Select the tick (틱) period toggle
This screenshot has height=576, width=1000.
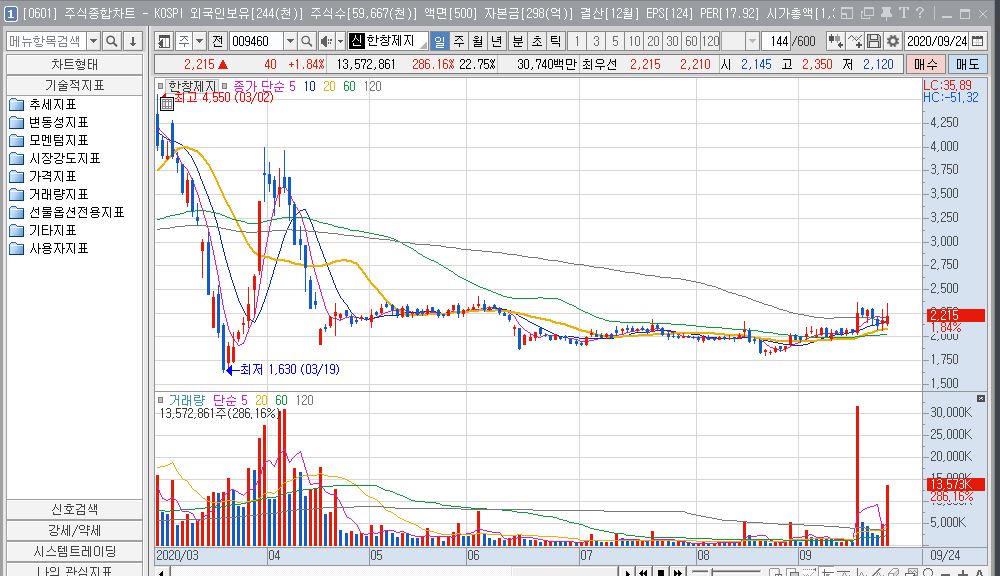click(x=556, y=41)
